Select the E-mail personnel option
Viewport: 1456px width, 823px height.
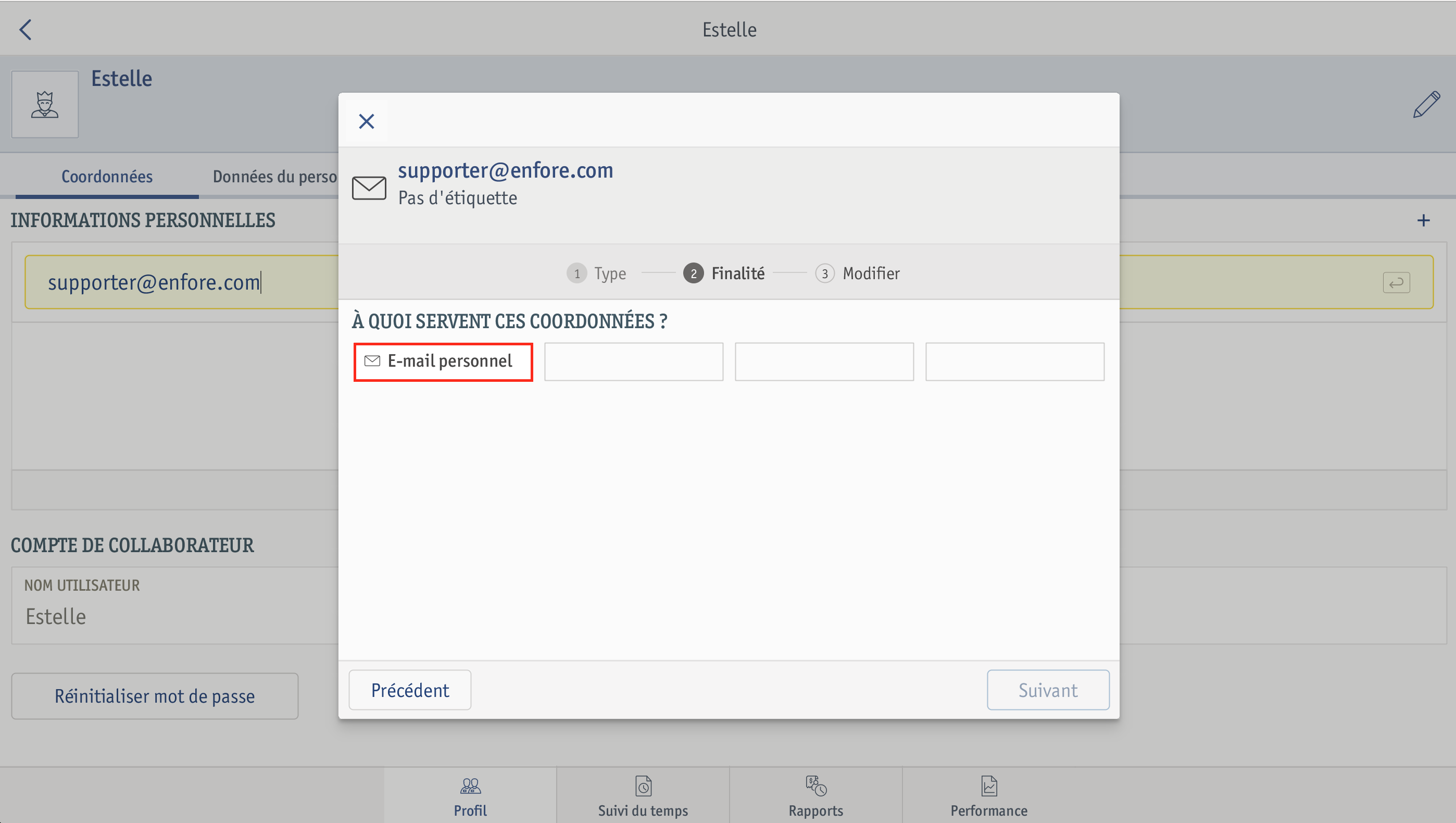[x=443, y=362]
